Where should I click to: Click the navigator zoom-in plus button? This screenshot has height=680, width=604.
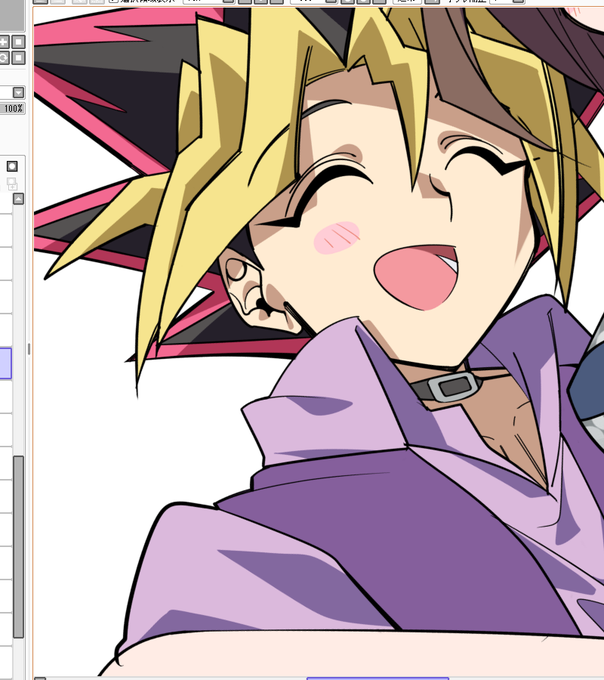pos(3,42)
